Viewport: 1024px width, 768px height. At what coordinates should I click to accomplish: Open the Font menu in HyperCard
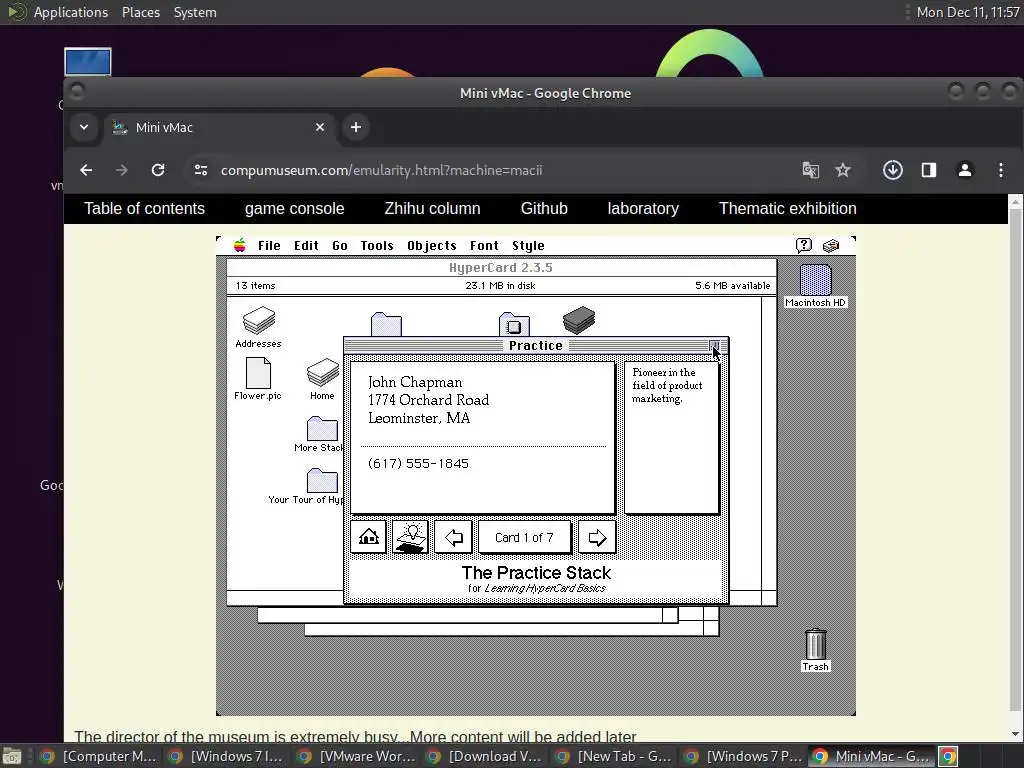[484, 246]
